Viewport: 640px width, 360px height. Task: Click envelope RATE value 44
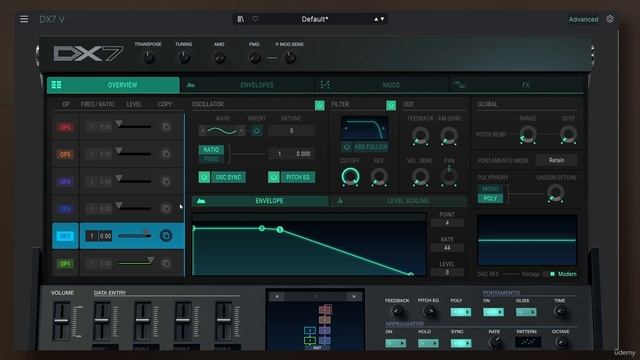pyautogui.click(x=447, y=248)
